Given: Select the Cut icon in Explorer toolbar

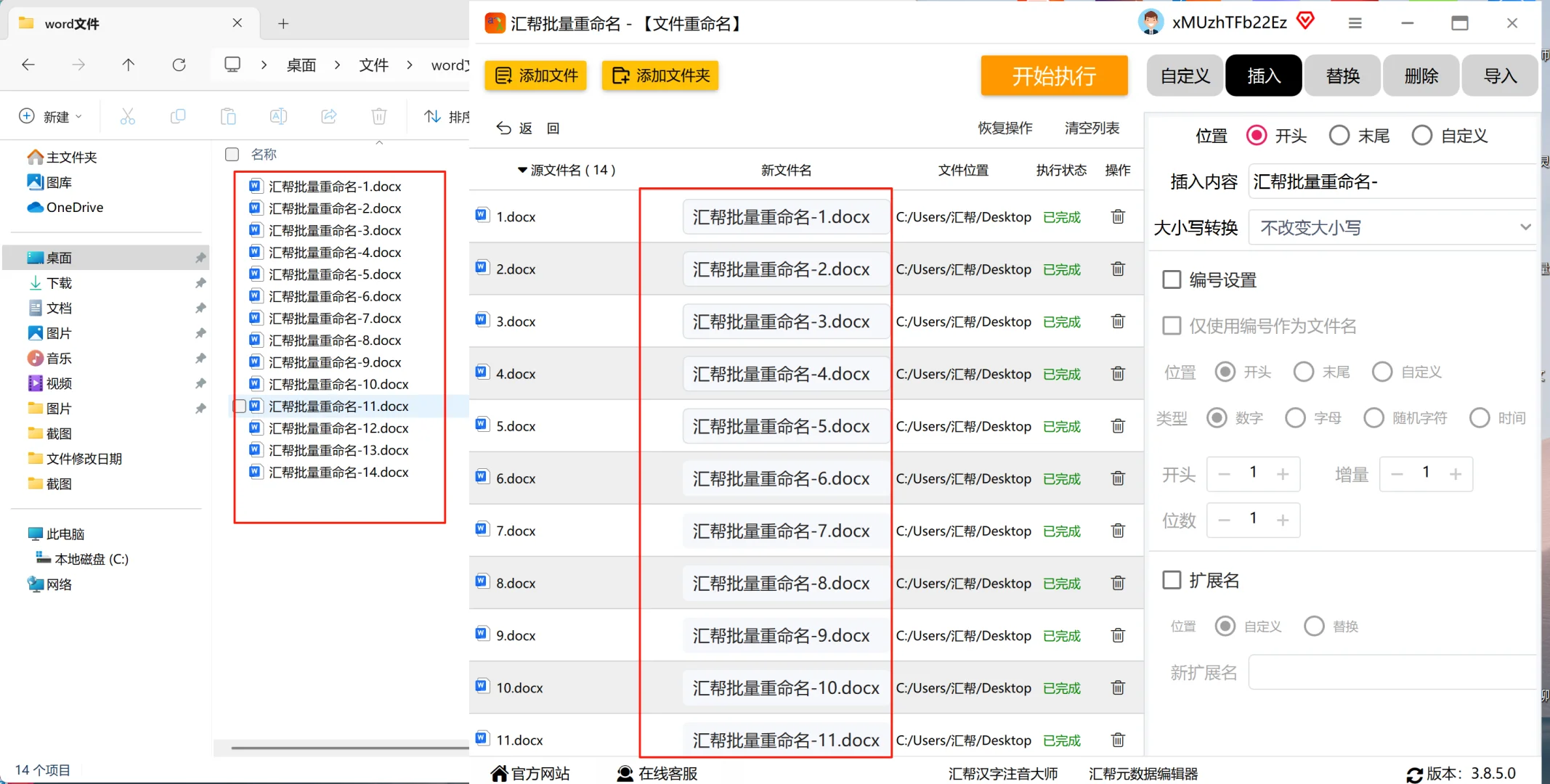Looking at the screenshot, I should [127, 115].
